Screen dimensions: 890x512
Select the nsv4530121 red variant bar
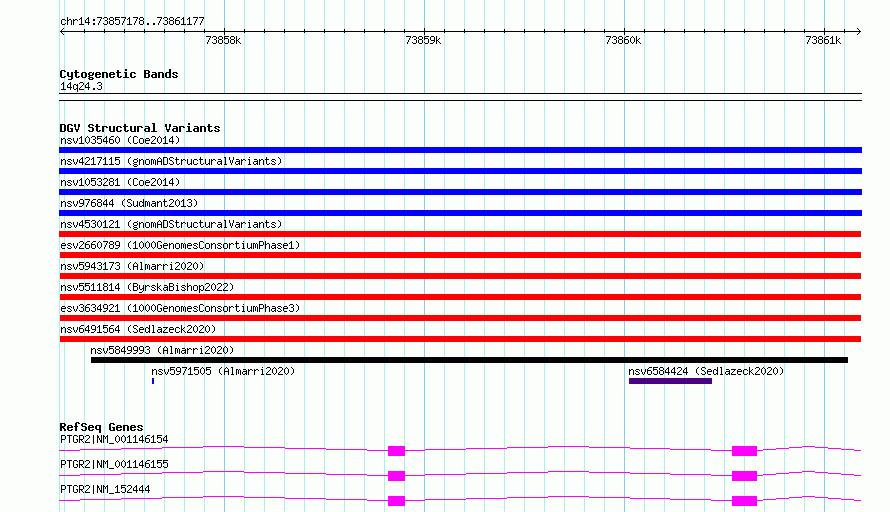point(460,234)
